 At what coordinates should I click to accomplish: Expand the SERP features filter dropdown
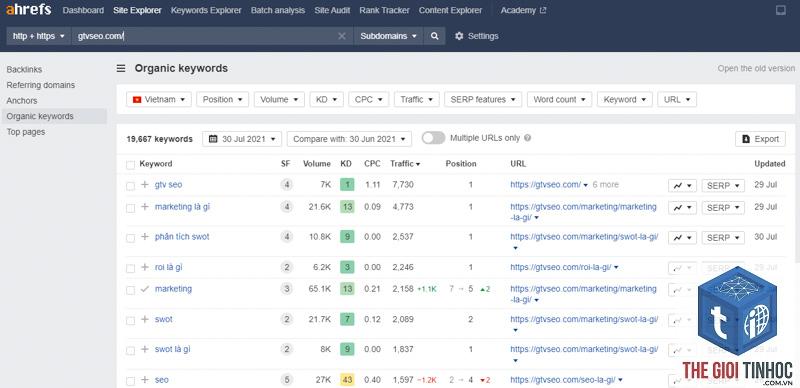[483, 100]
